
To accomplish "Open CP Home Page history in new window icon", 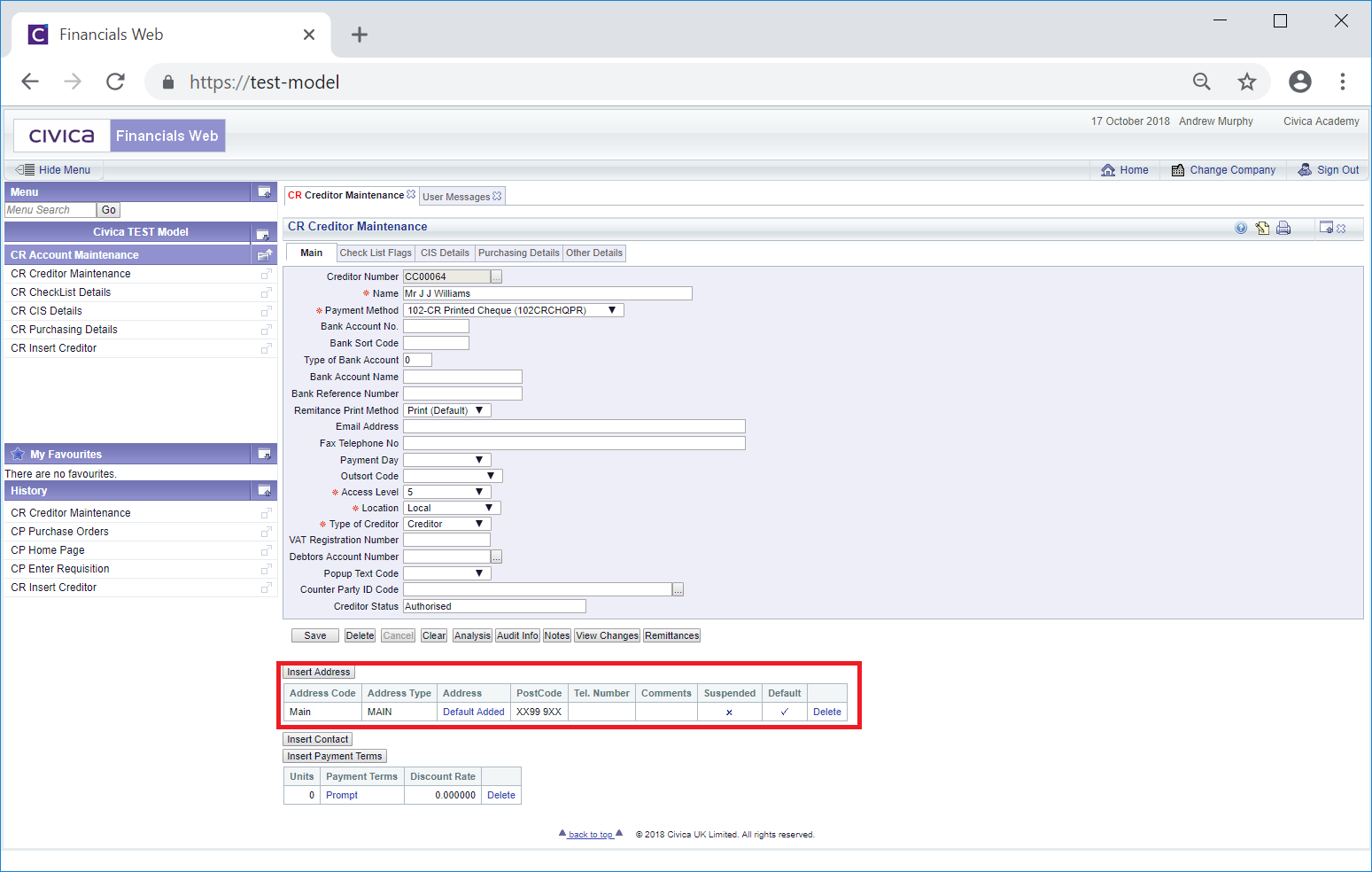I will pos(266,550).
